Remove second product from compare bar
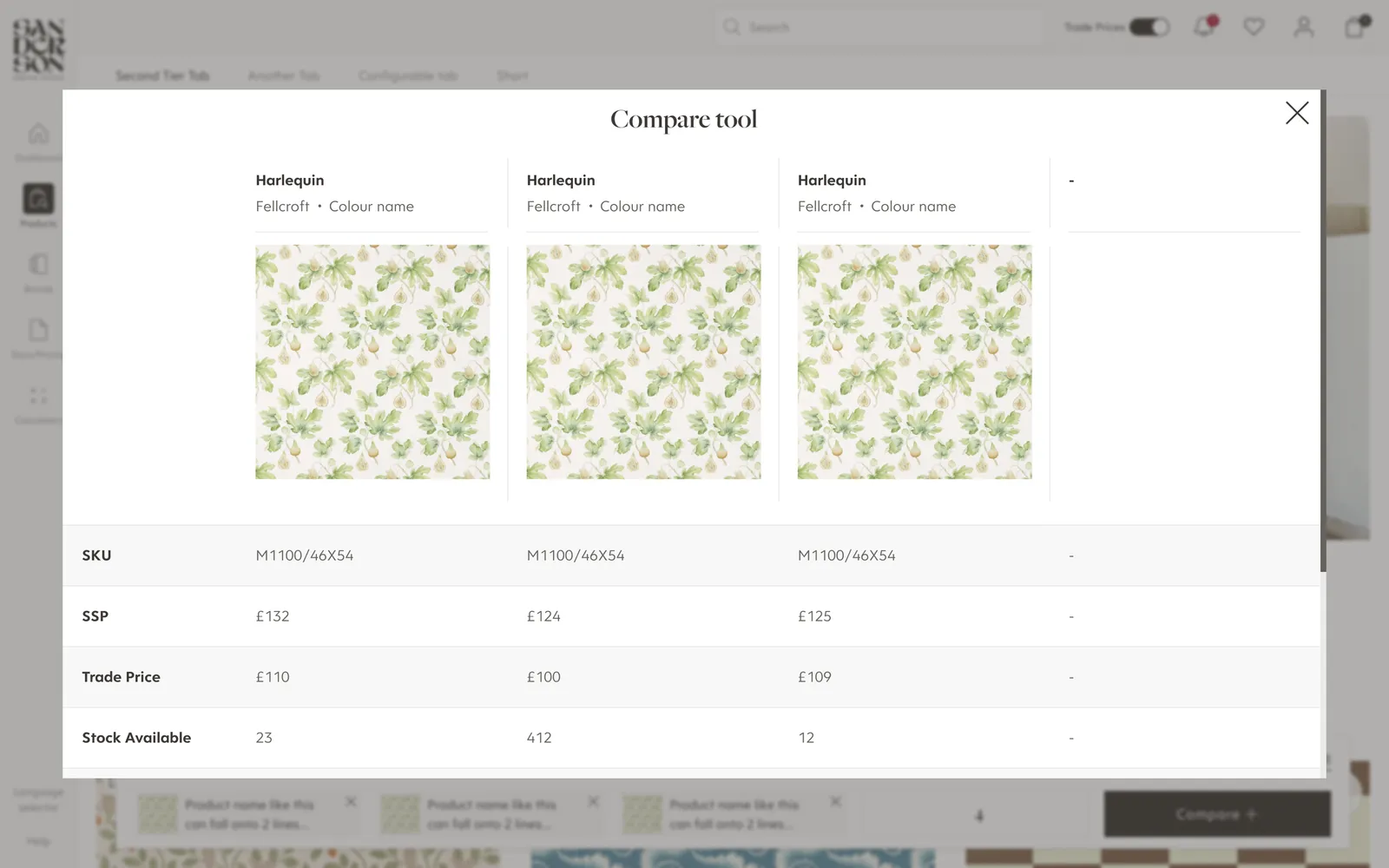This screenshot has width=1389, height=868. click(593, 801)
